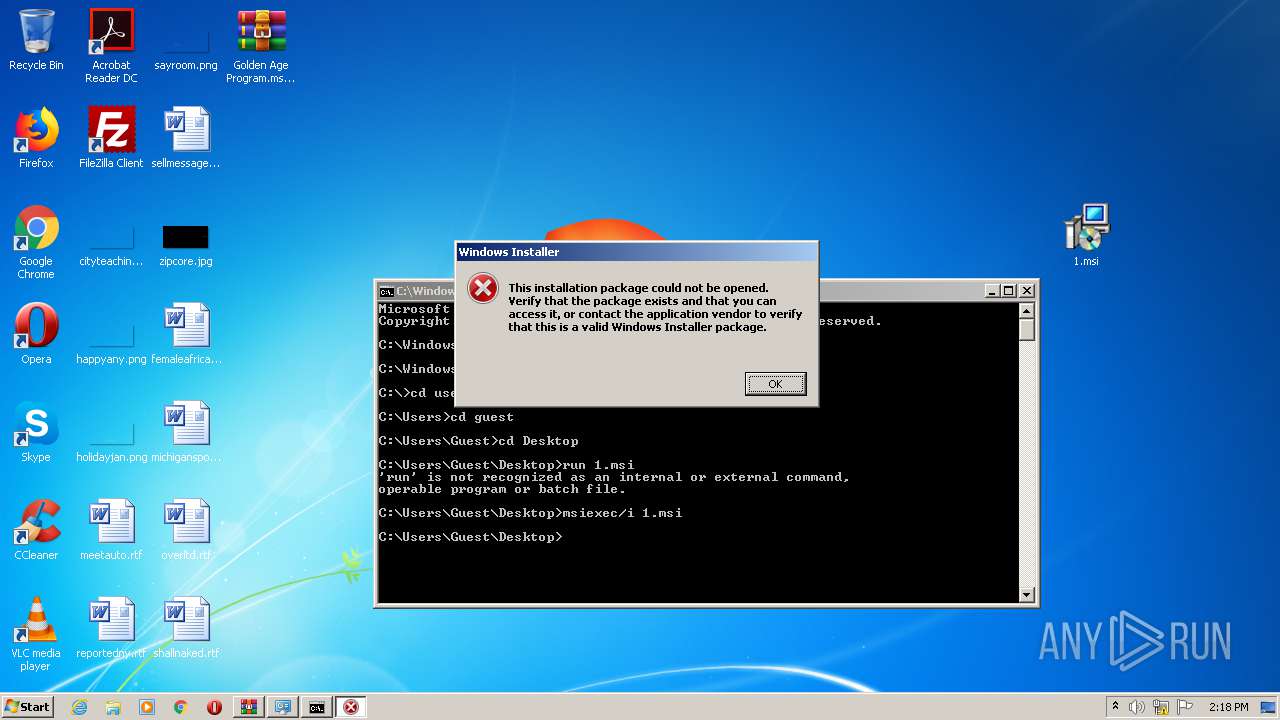Switch to the WinRAR taskbar button
1280x720 pixels.
tap(249, 707)
